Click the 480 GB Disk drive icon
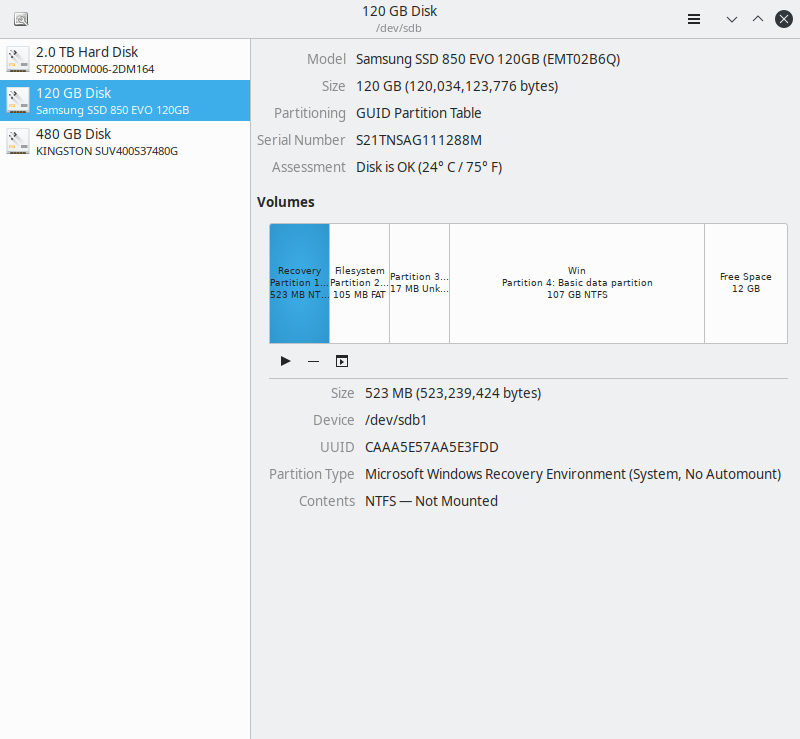Screen dimensions: 800x739 [18, 141]
